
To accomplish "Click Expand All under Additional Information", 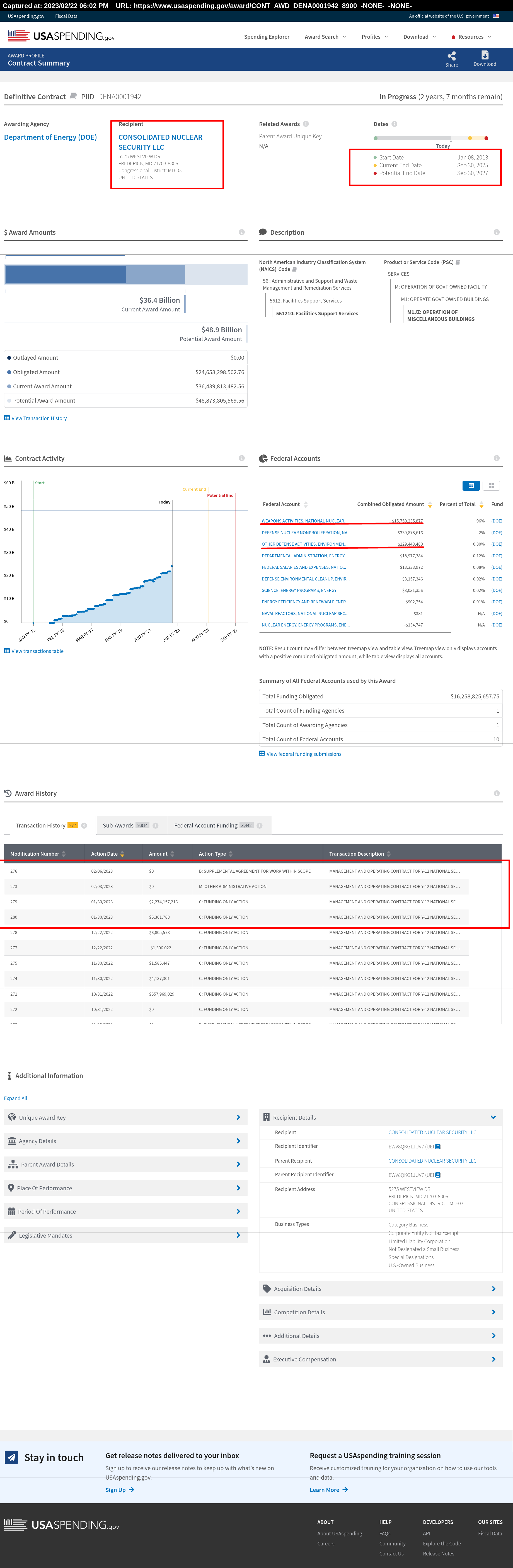I will coord(16,1099).
